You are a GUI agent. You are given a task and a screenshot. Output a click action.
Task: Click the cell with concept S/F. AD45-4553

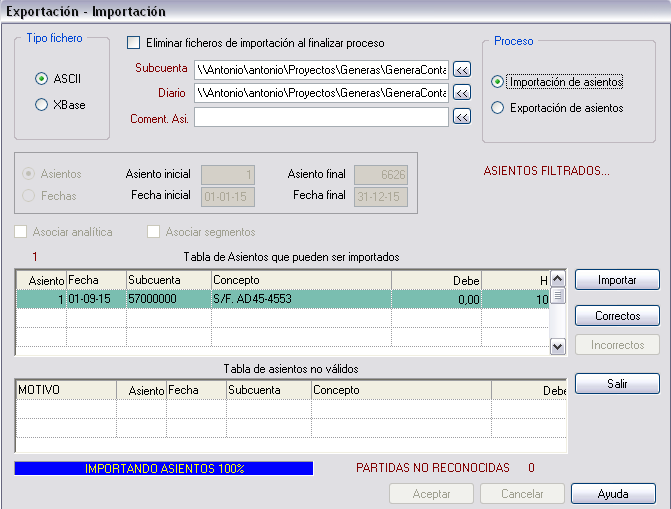click(302, 299)
